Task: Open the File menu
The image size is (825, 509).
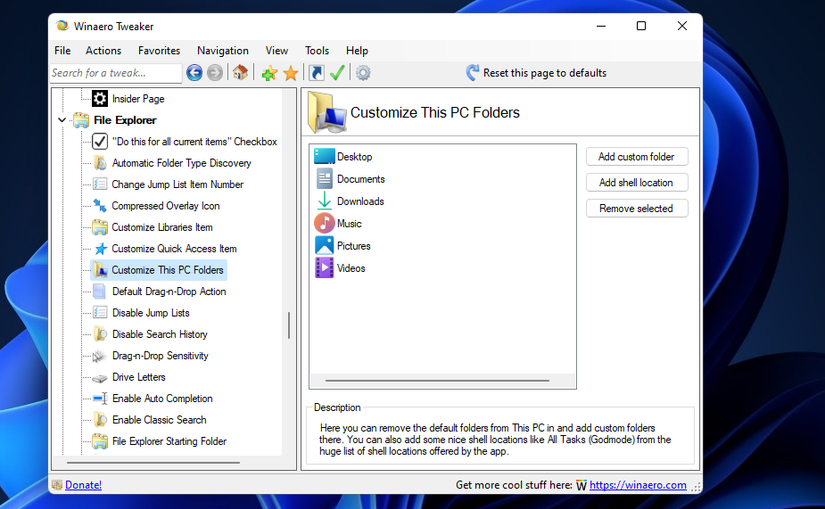Action: click(x=62, y=51)
